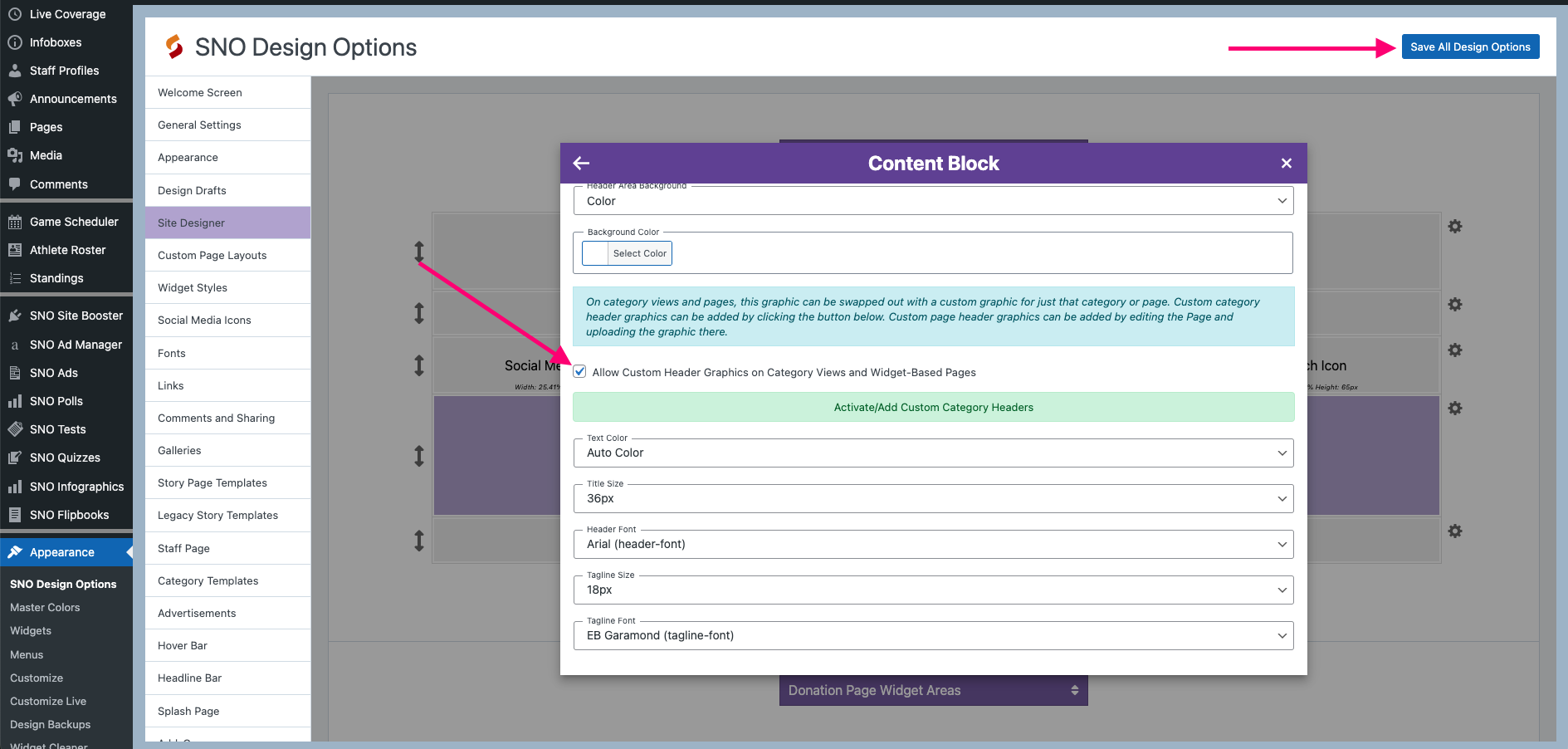Open SNO Quizzes in sidebar

point(66,458)
